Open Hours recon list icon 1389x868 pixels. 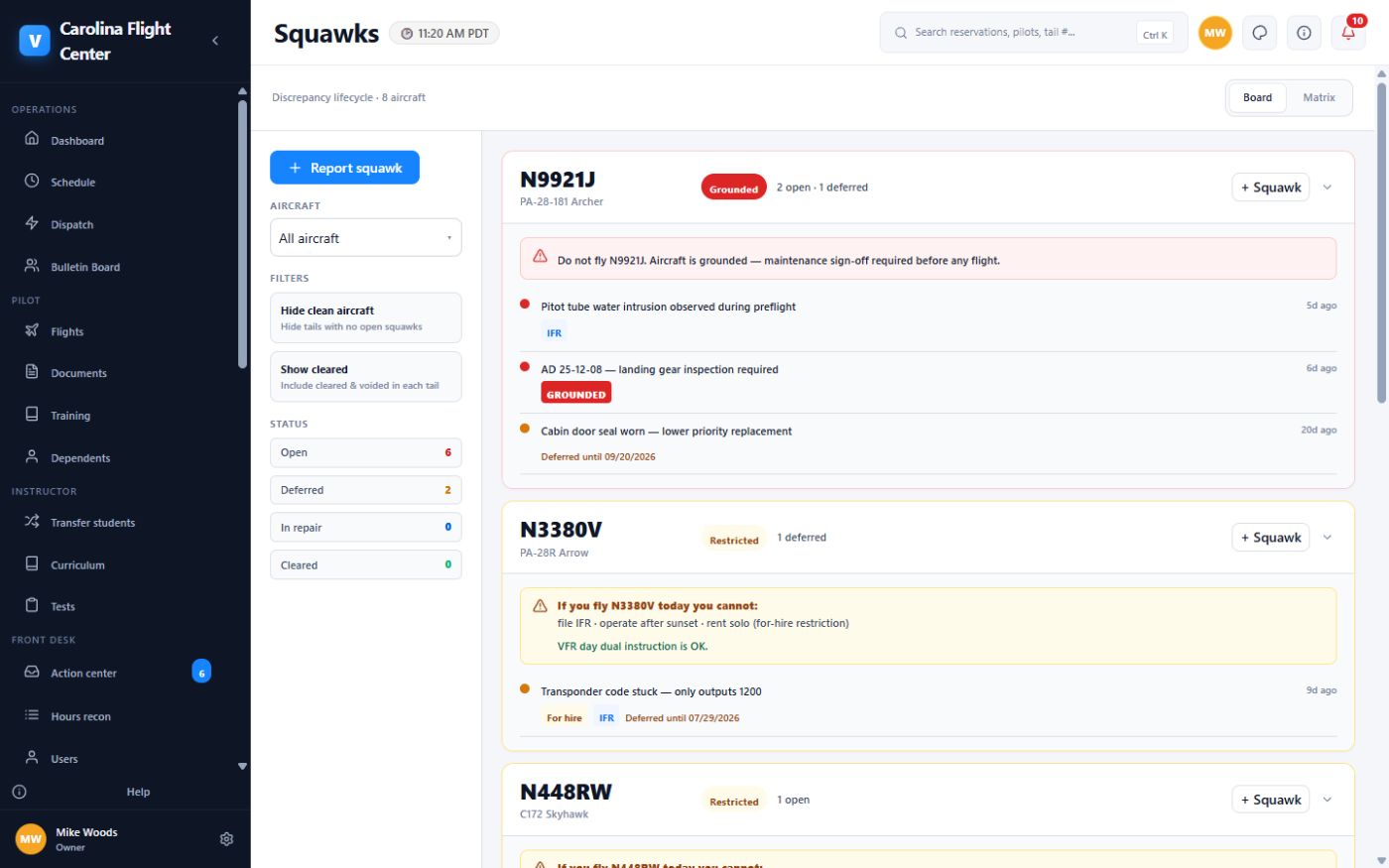point(32,715)
